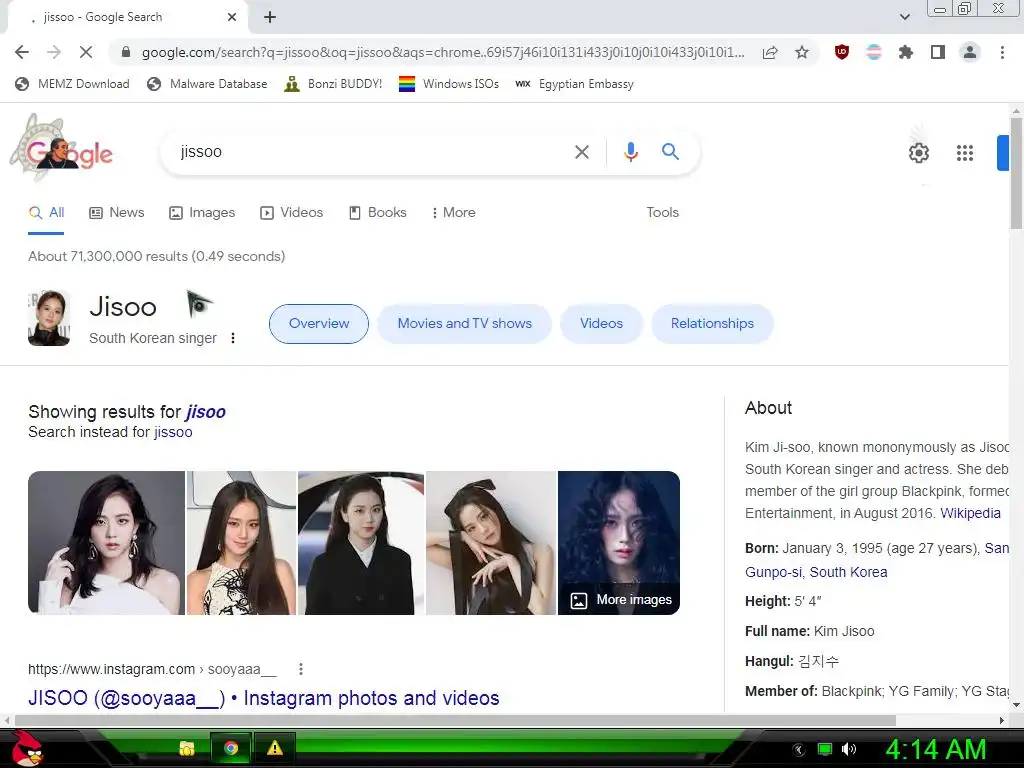
Task: Click the striped flag extension icon
Action: tap(874, 52)
